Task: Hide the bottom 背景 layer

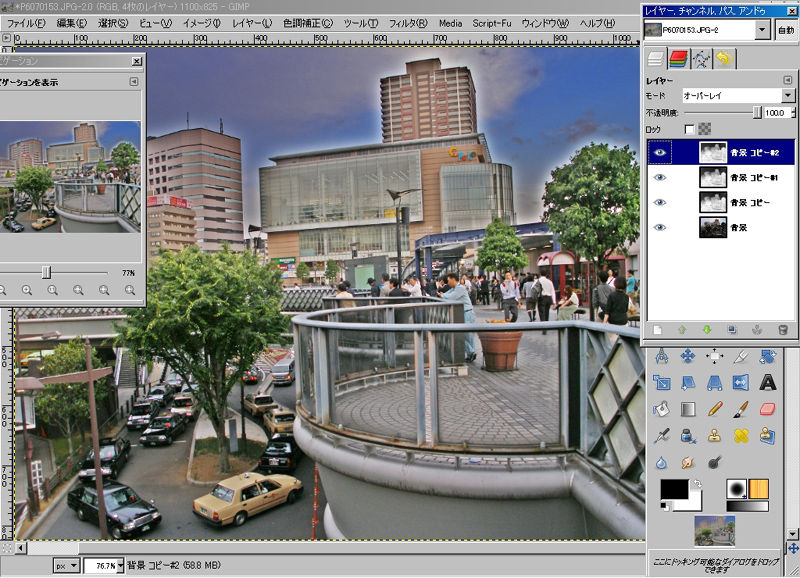Action: [x=660, y=227]
